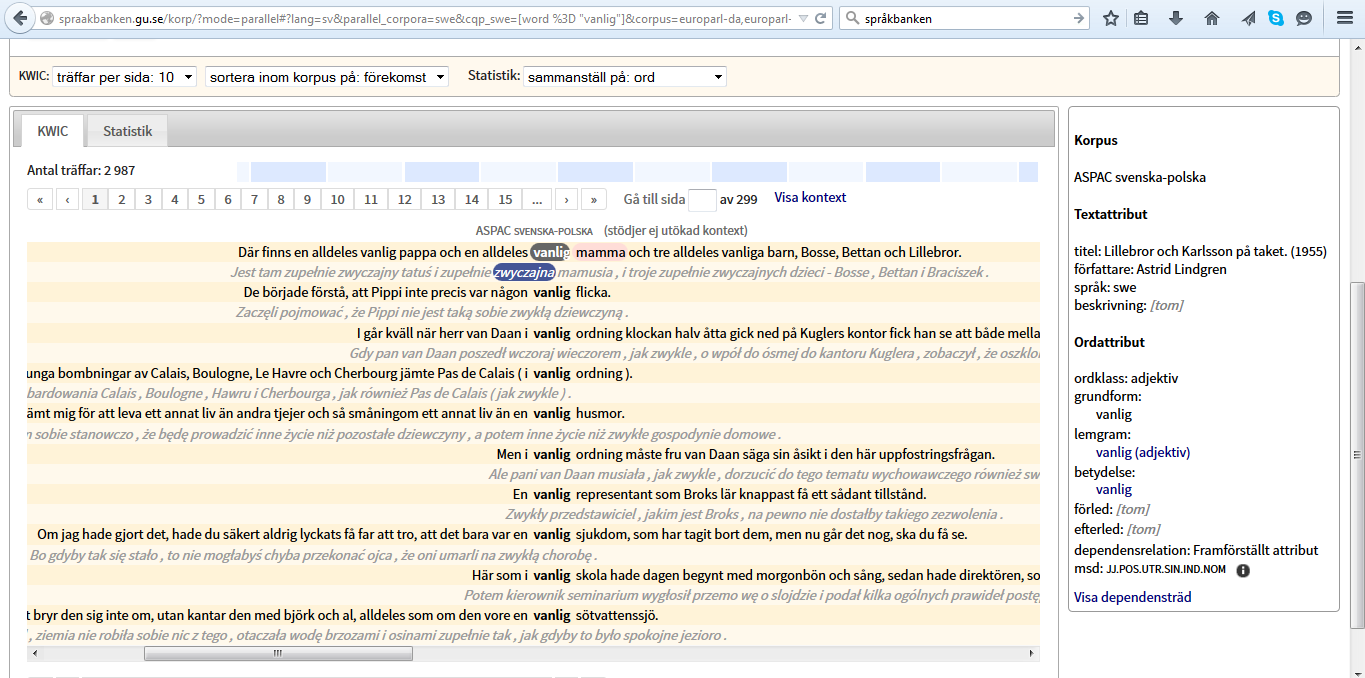
Task: Open the URL history dropdown arrow
Action: coord(802,18)
